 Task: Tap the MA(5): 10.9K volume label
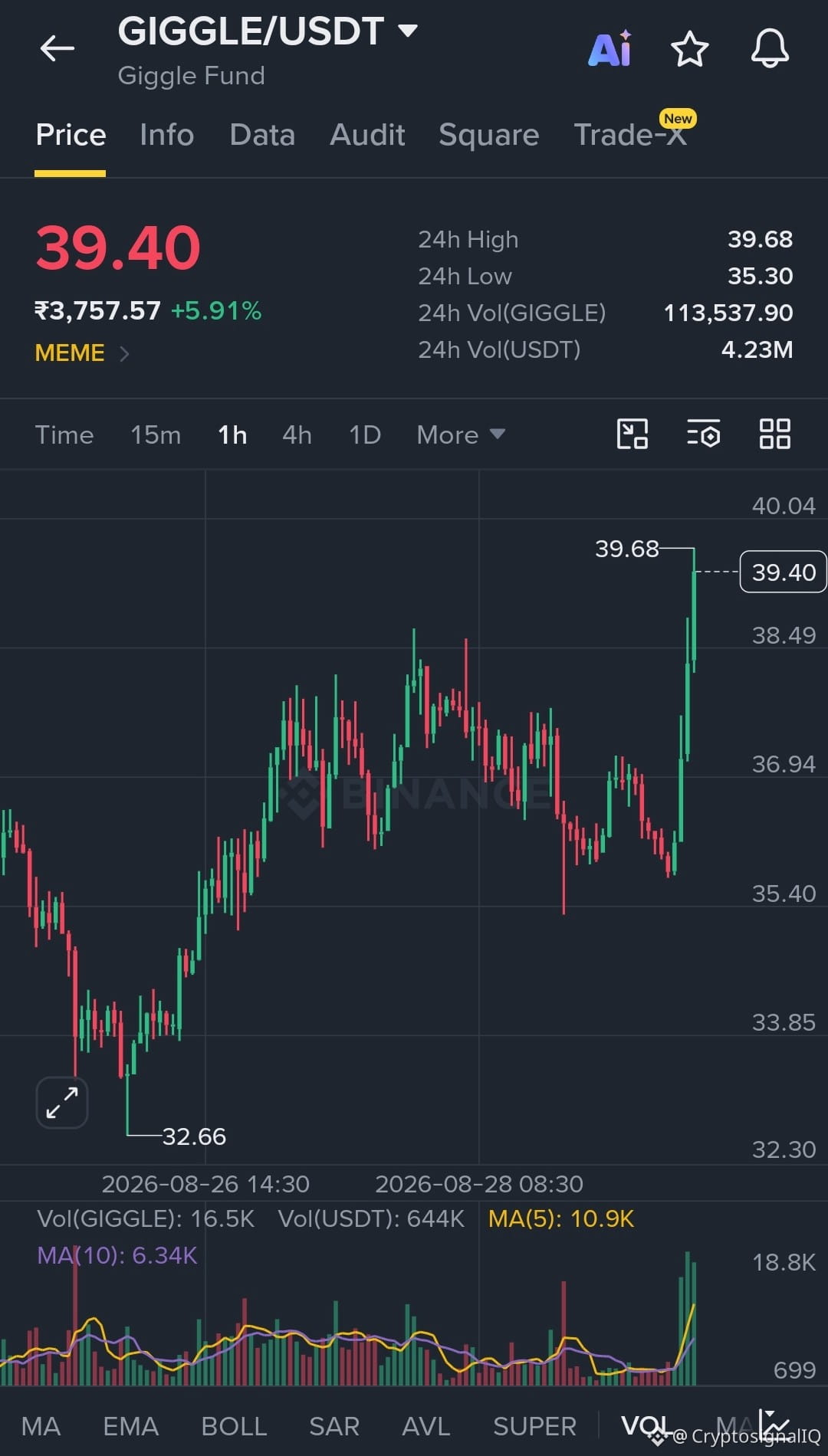coord(561,1218)
